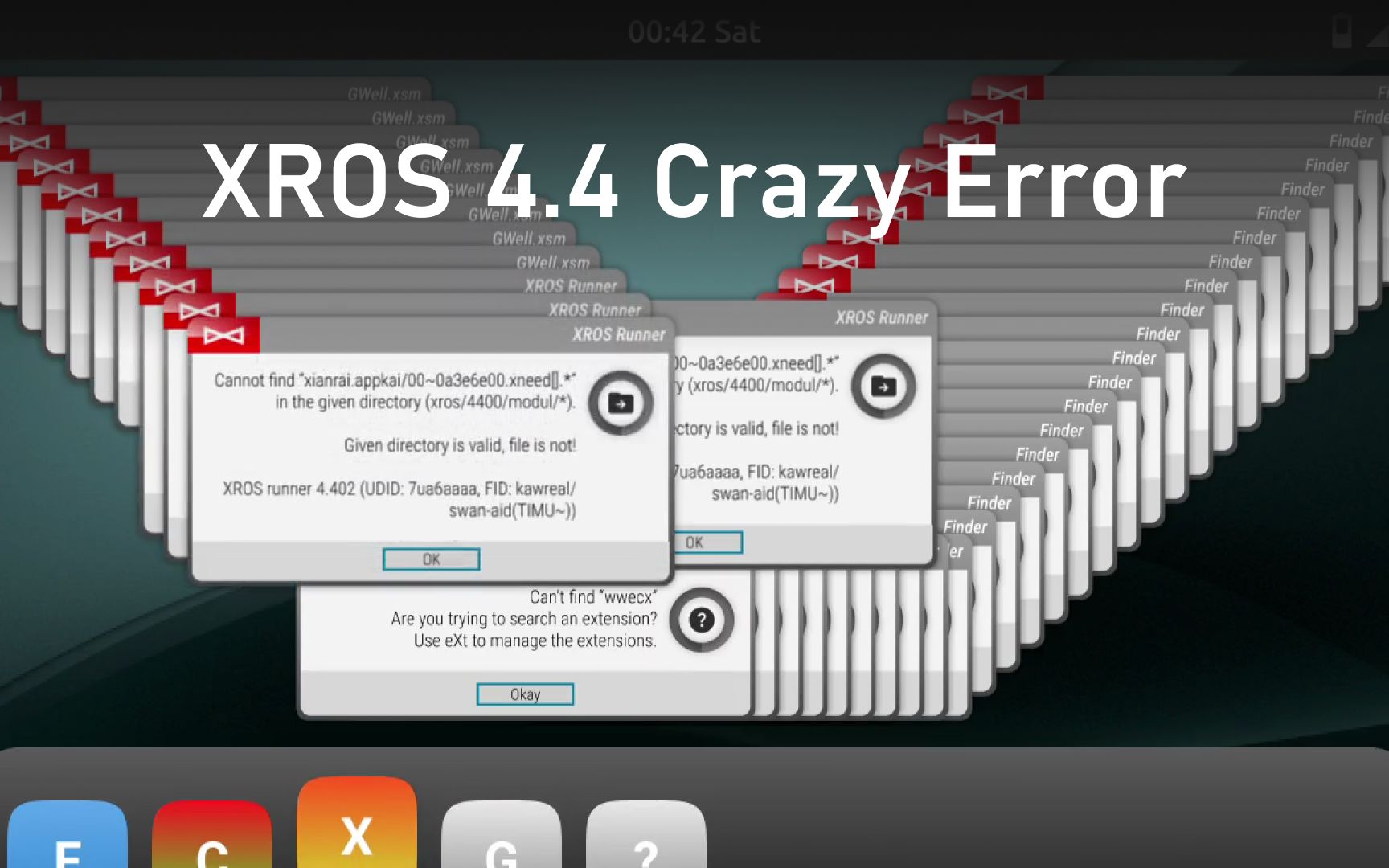This screenshot has height=868, width=1389.
Task: Open the red C app in the dock
Action: coord(212,834)
